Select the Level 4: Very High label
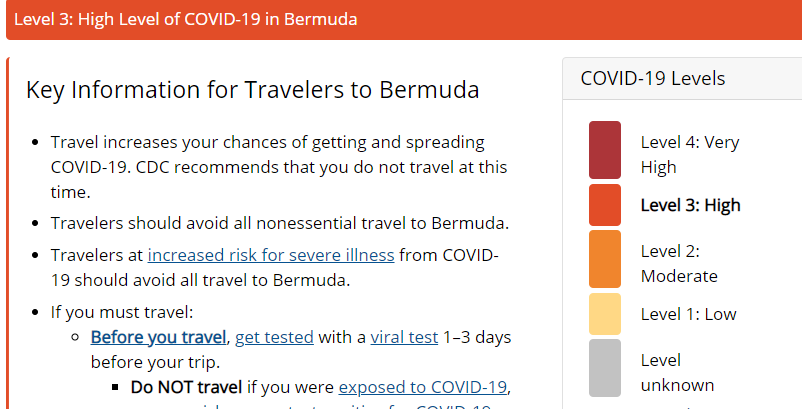802x409 pixels. [690, 154]
